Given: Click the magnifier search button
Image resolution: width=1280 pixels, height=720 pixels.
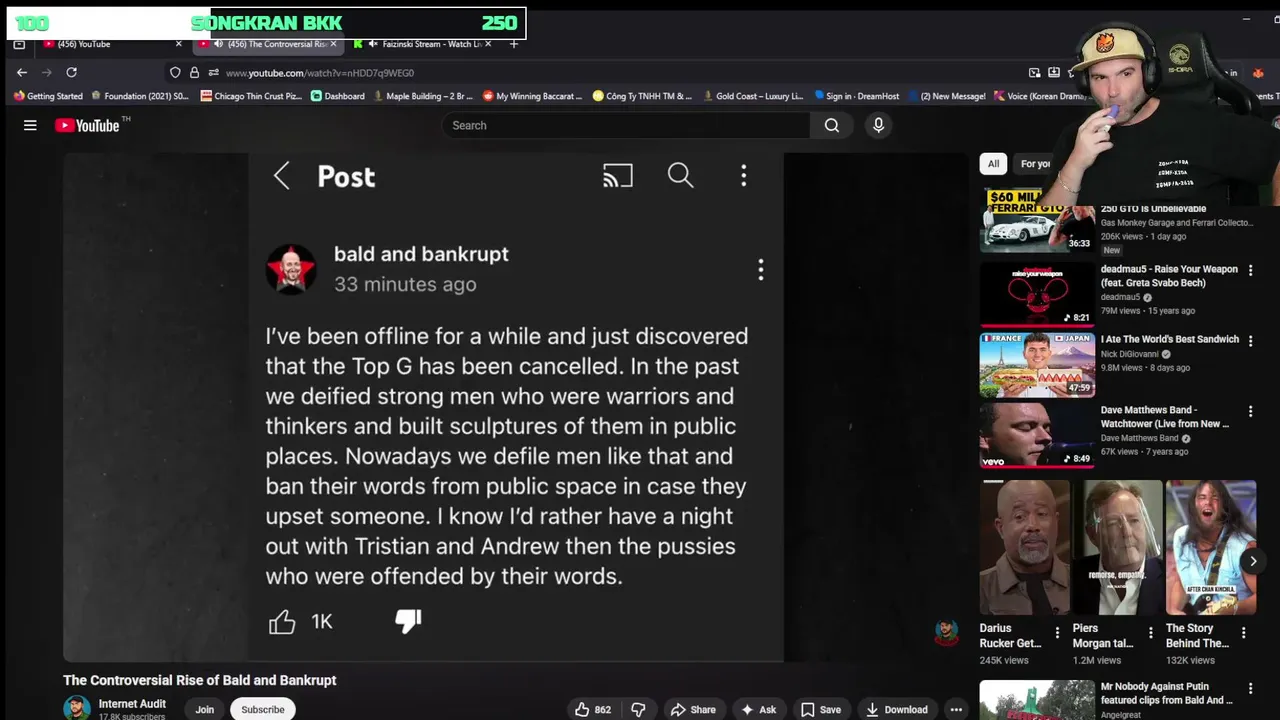Looking at the screenshot, I should pos(832,125).
